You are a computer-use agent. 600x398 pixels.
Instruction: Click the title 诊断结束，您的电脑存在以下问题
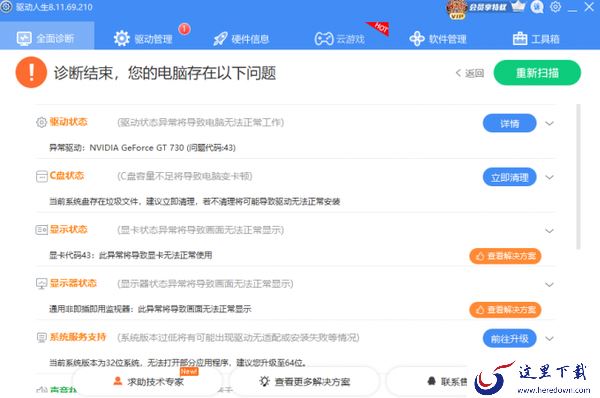165,73
